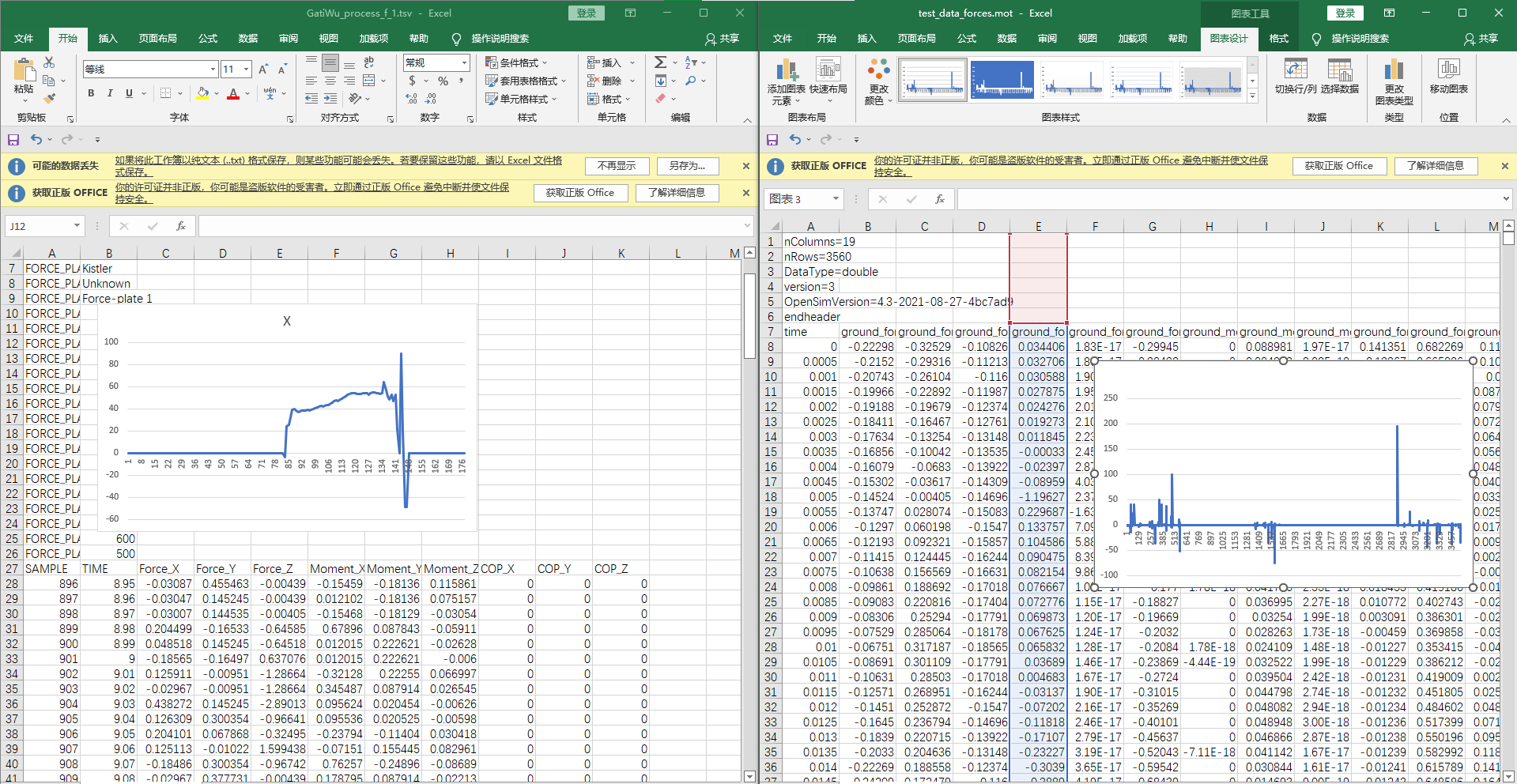1517x784 pixels.
Task: Click the Find and Select magnifier icon
Action: point(691,81)
